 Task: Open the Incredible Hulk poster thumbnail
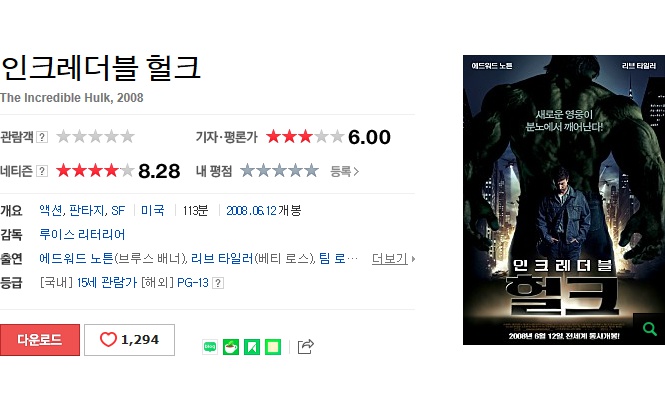[564, 200]
